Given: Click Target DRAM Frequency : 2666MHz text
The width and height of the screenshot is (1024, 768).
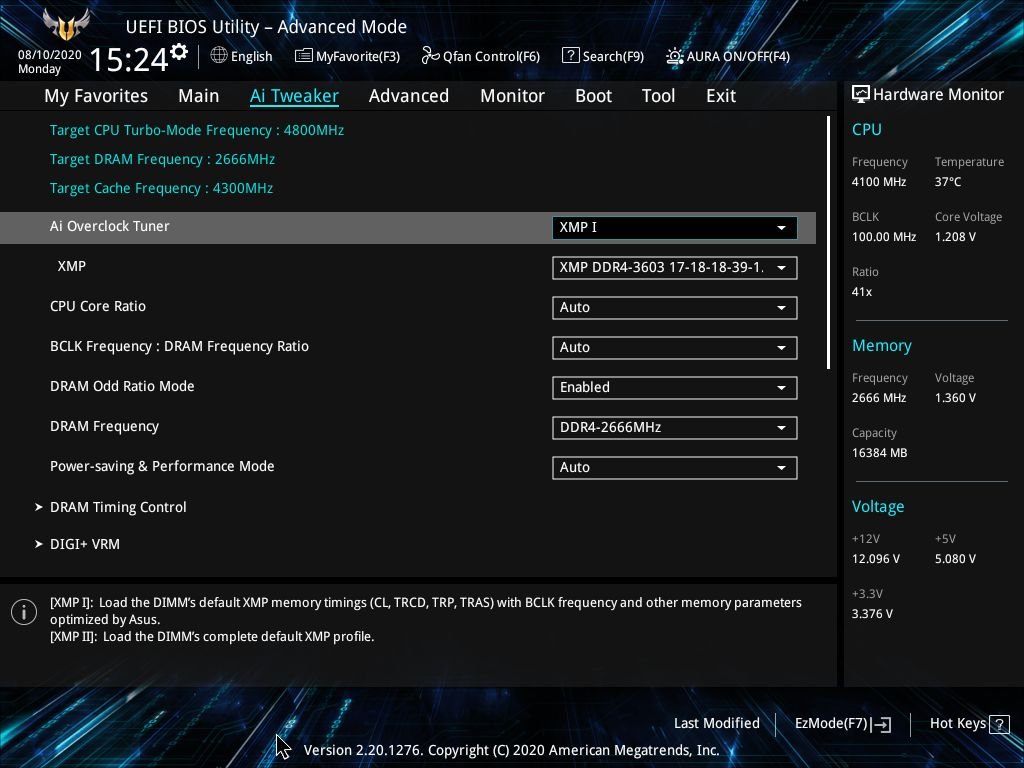Looking at the screenshot, I should click(162, 159).
